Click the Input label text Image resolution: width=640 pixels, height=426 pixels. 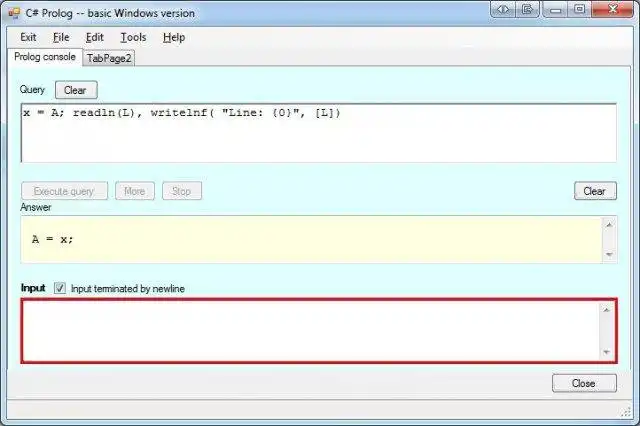tap(33, 288)
